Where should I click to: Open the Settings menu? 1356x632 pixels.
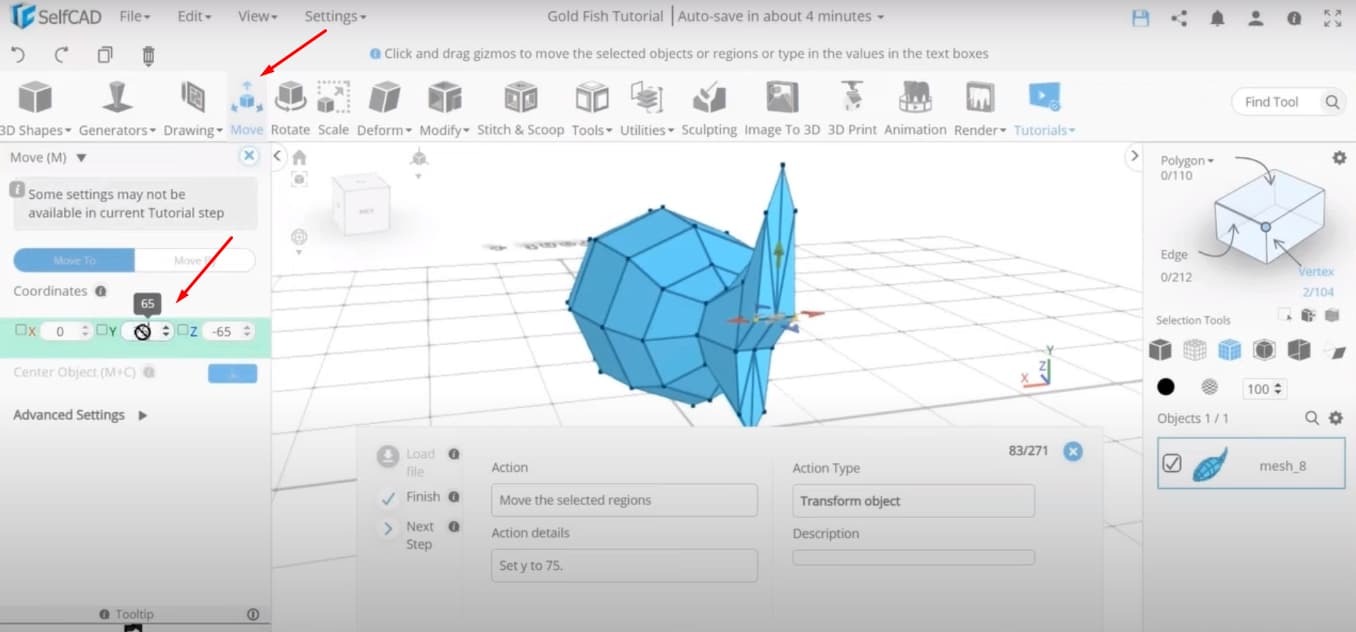[334, 16]
